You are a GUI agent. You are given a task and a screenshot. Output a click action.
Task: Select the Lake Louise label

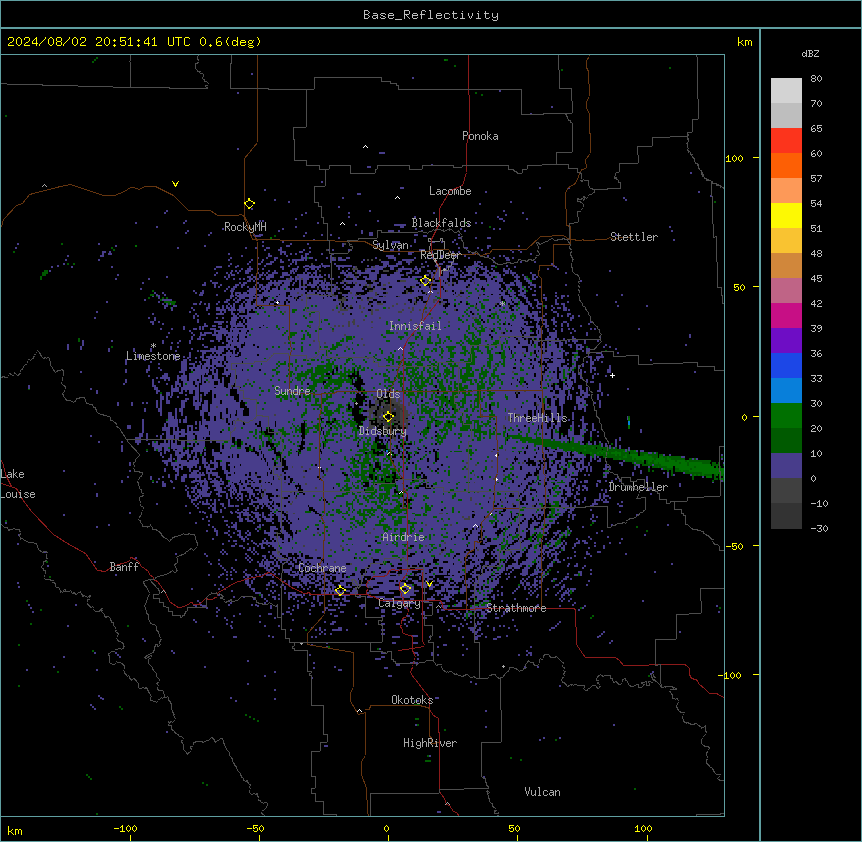(18, 484)
